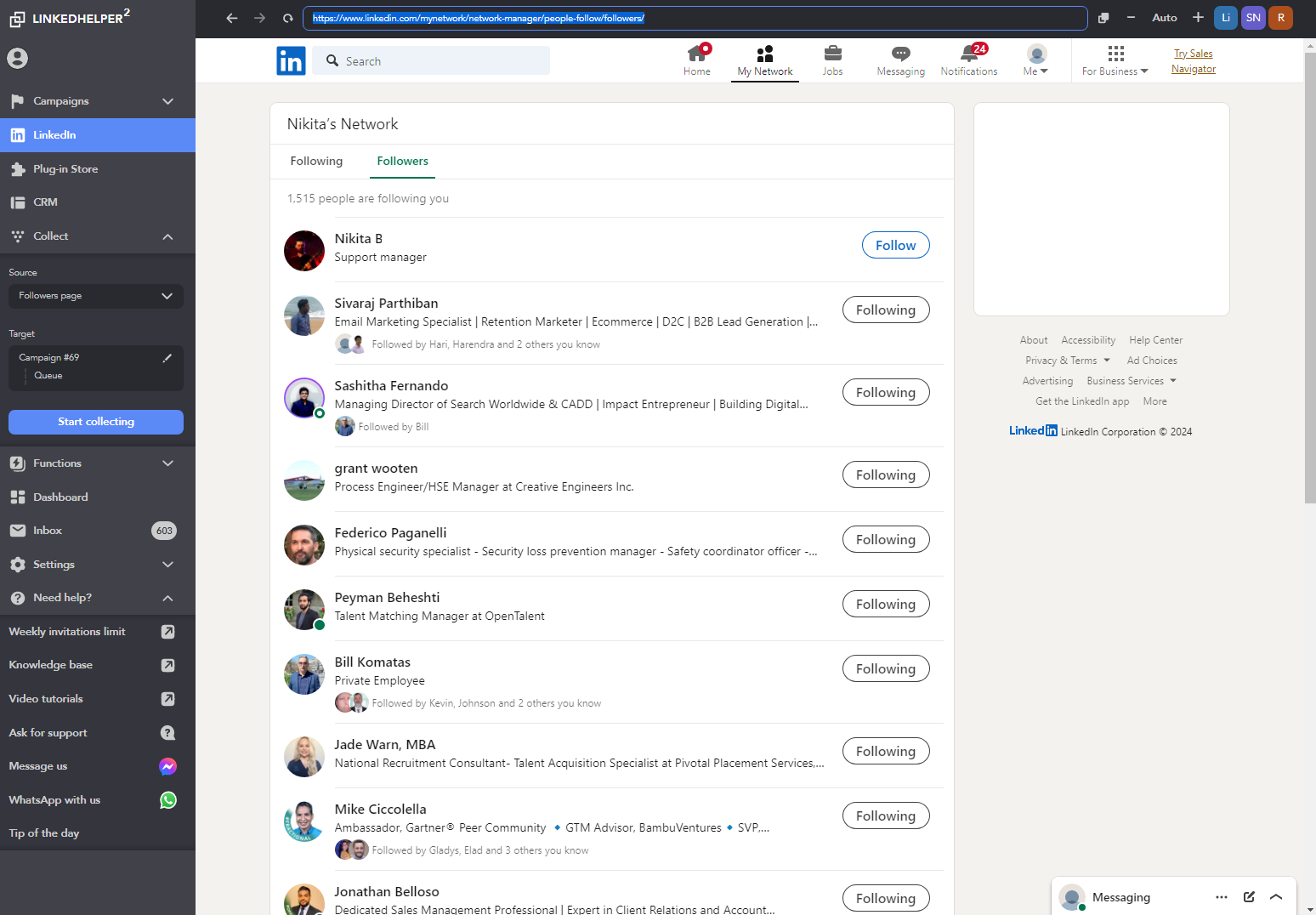Open the For Business dropdown menu
The image size is (1316, 915).
pos(1115,61)
